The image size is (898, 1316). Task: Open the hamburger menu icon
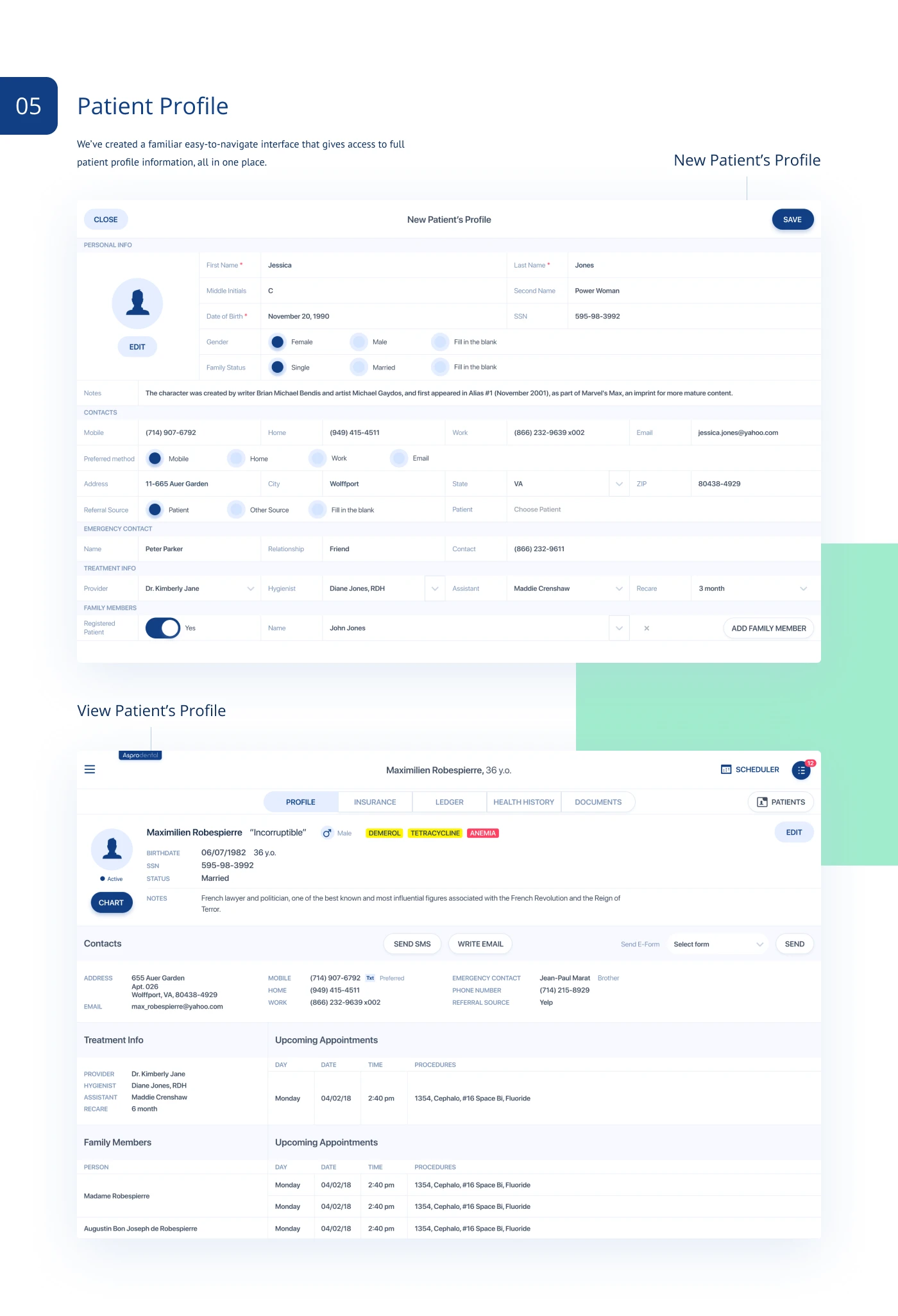click(x=90, y=769)
